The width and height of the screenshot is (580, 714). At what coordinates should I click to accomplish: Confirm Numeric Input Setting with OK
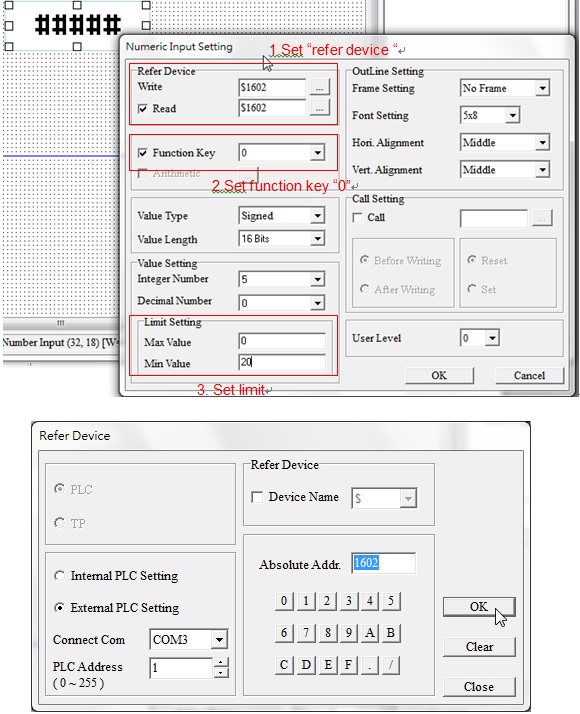pyautogui.click(x=439, y=376)
